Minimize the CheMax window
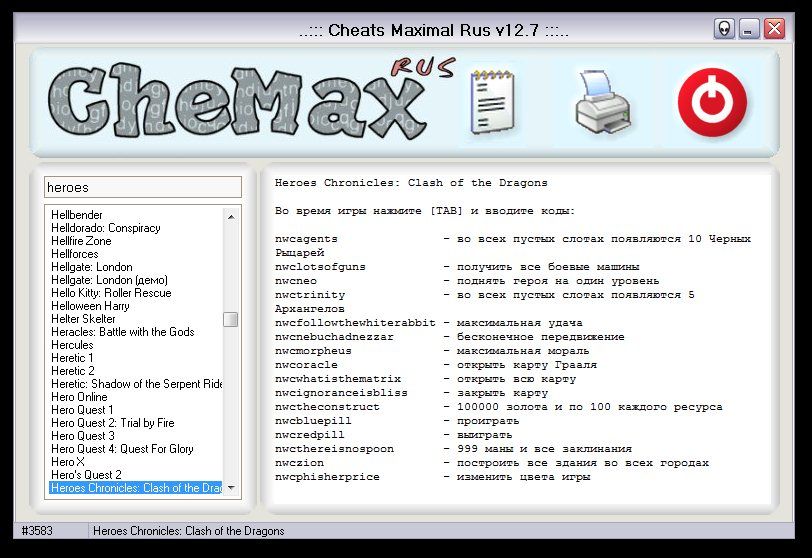Screen dimensions: 812x558 (749, 29)
